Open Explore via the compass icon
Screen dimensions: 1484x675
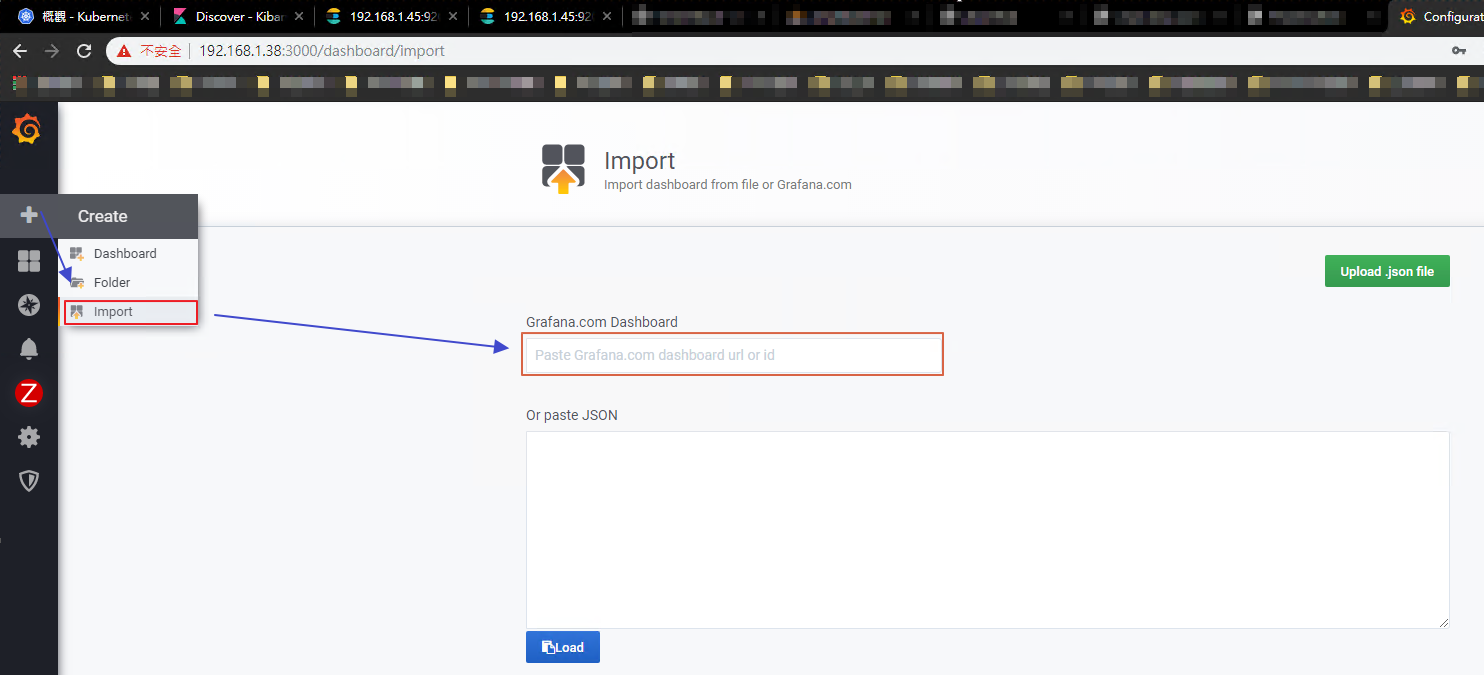click(x=29, y=305)
